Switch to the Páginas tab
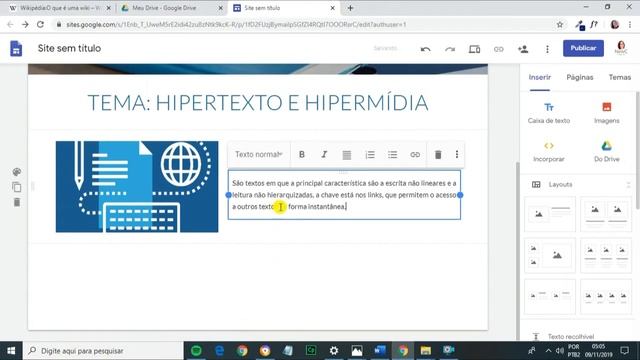Viewport: 640px width, 360px height. [x=580, y=77]
